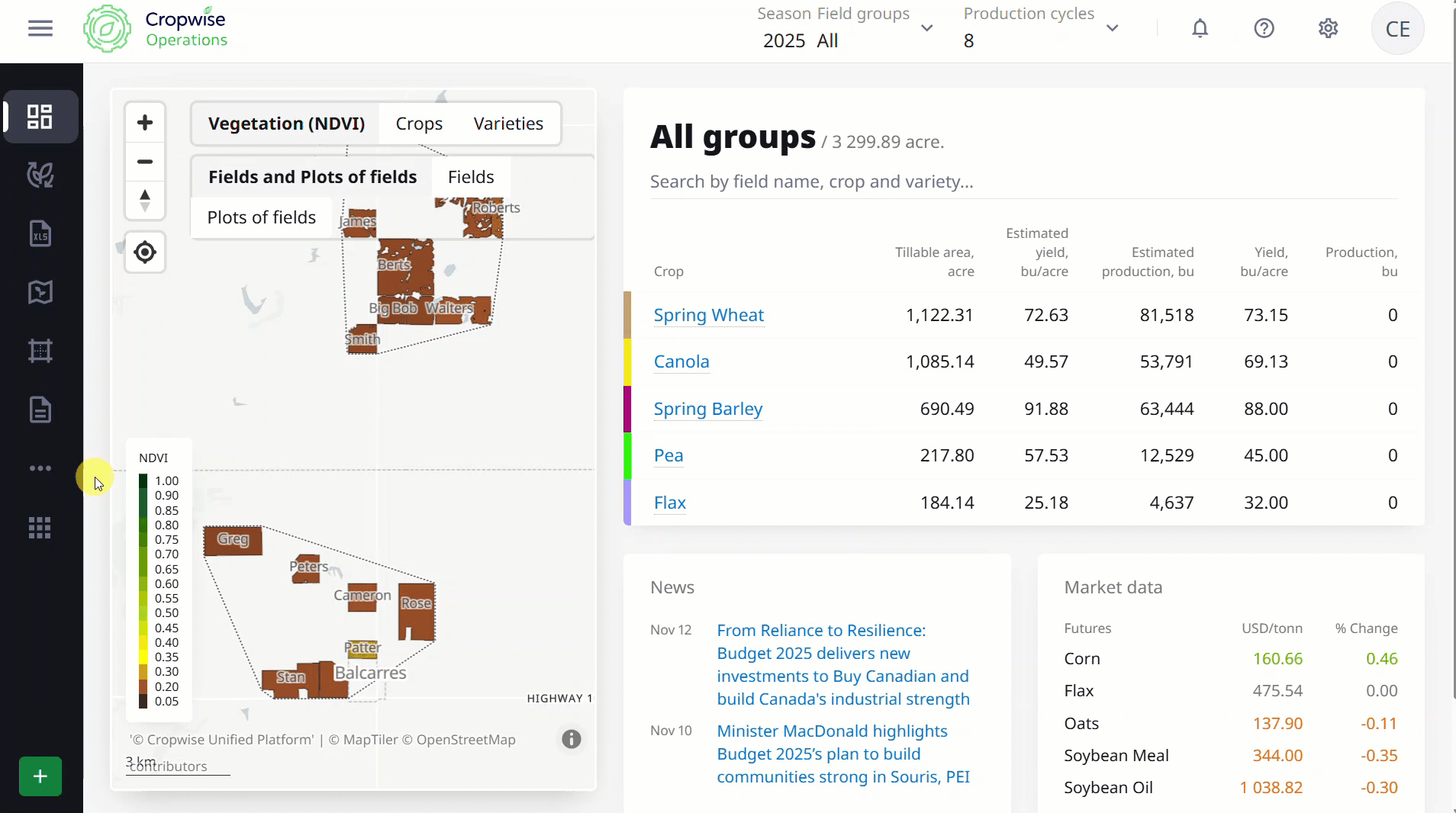This screenshot has height=813, width=1456.
Task: Click the map zoom in button
Action: (145, 123)
